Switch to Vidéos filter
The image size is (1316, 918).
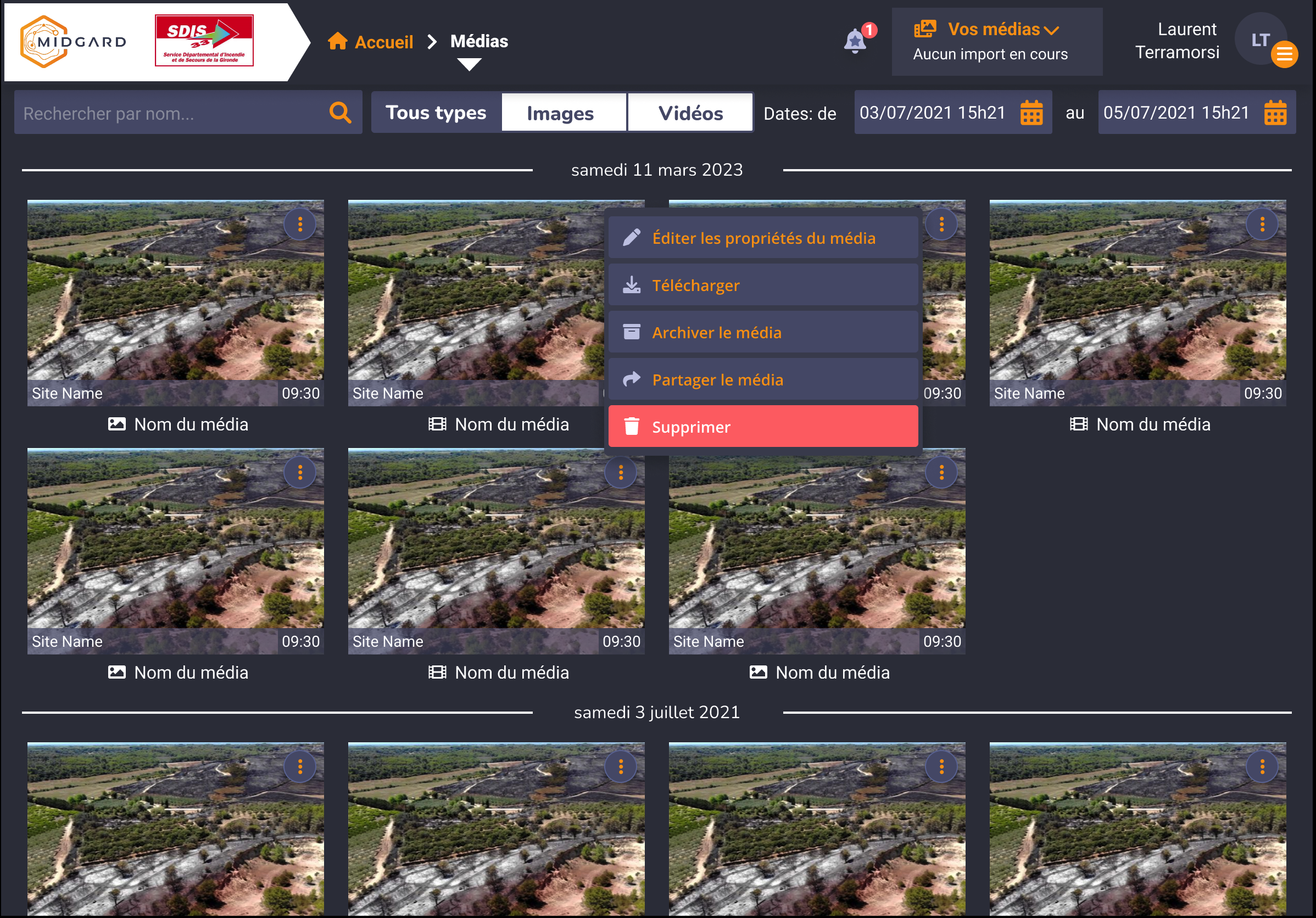pyautogui.click(x=690, y=113)
